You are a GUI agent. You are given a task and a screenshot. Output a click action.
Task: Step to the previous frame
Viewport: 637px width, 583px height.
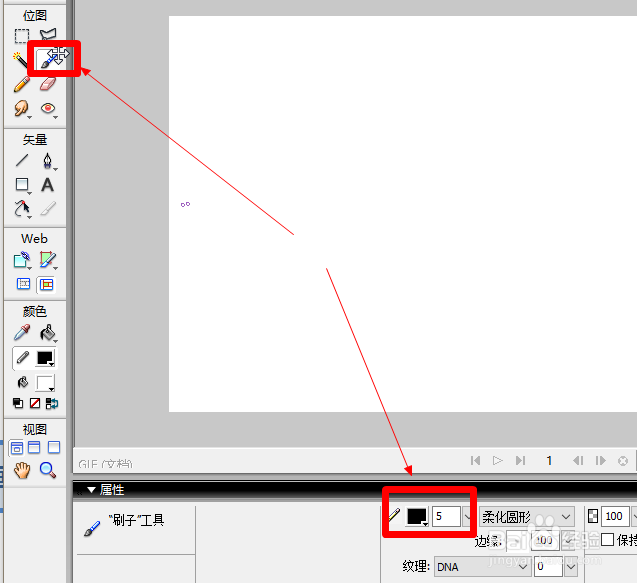tap(578, 460)
